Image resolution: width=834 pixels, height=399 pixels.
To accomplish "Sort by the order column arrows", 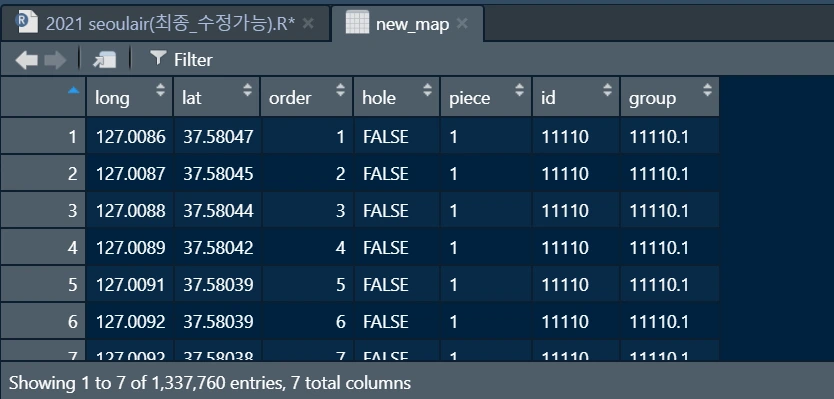I will [340, 90].
